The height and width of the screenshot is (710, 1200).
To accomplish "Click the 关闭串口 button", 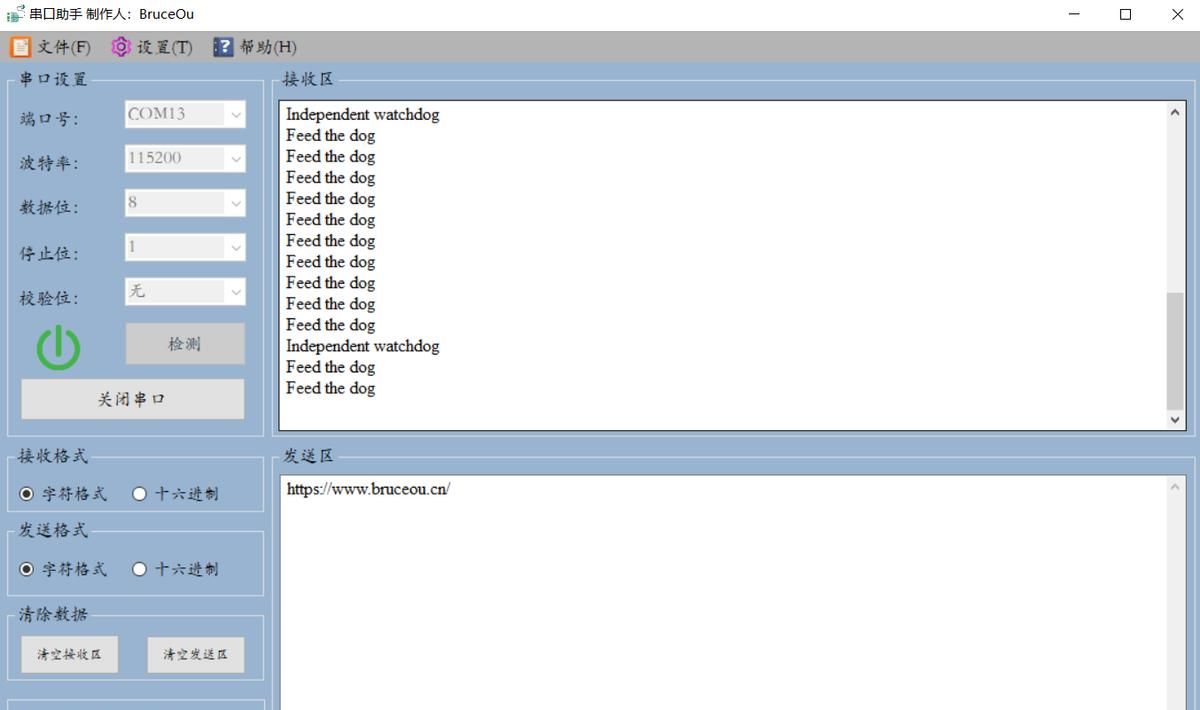I will tap(132, 399).
